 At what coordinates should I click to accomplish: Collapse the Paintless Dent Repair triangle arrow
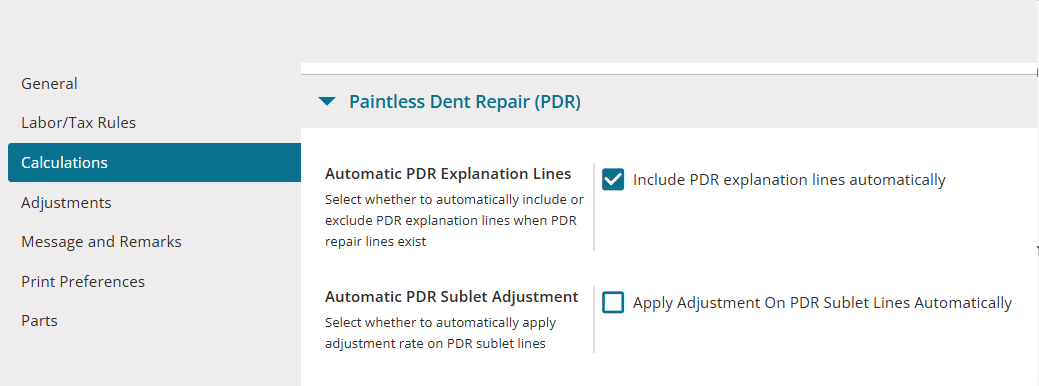tap(327, 101)
